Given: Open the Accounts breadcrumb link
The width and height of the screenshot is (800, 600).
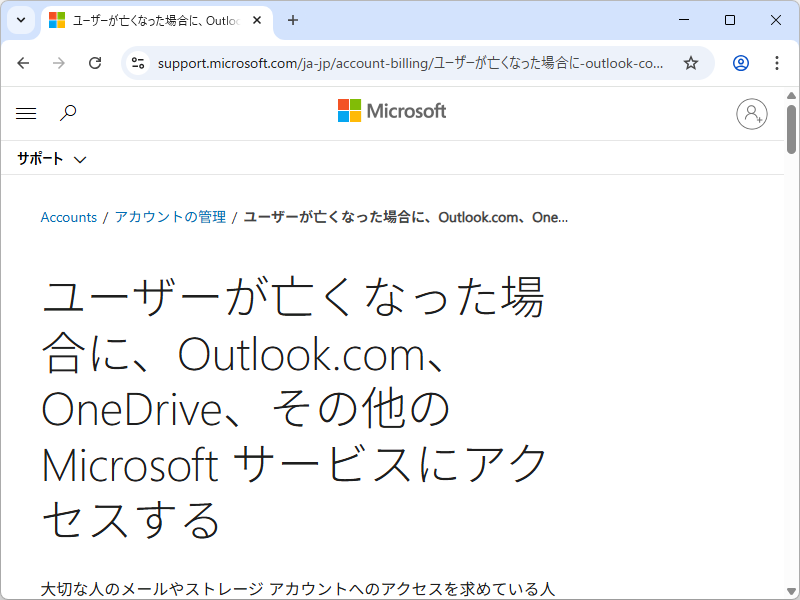Looking at the screenshot, I should coord(68,217).
